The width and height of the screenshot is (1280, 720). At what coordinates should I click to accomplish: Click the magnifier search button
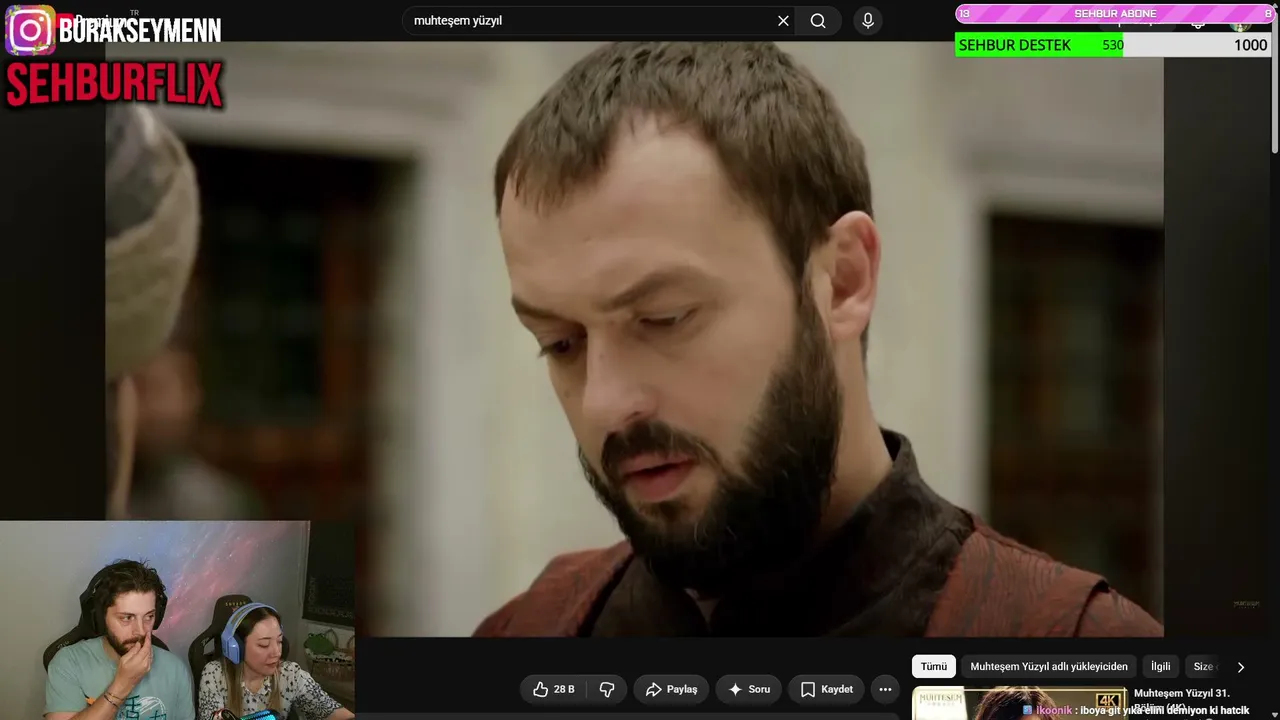[818, 21]
